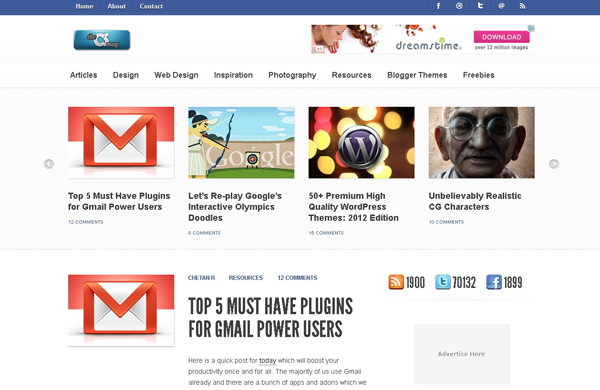Click the Facebook fans count icon

(x=494, y=282)
